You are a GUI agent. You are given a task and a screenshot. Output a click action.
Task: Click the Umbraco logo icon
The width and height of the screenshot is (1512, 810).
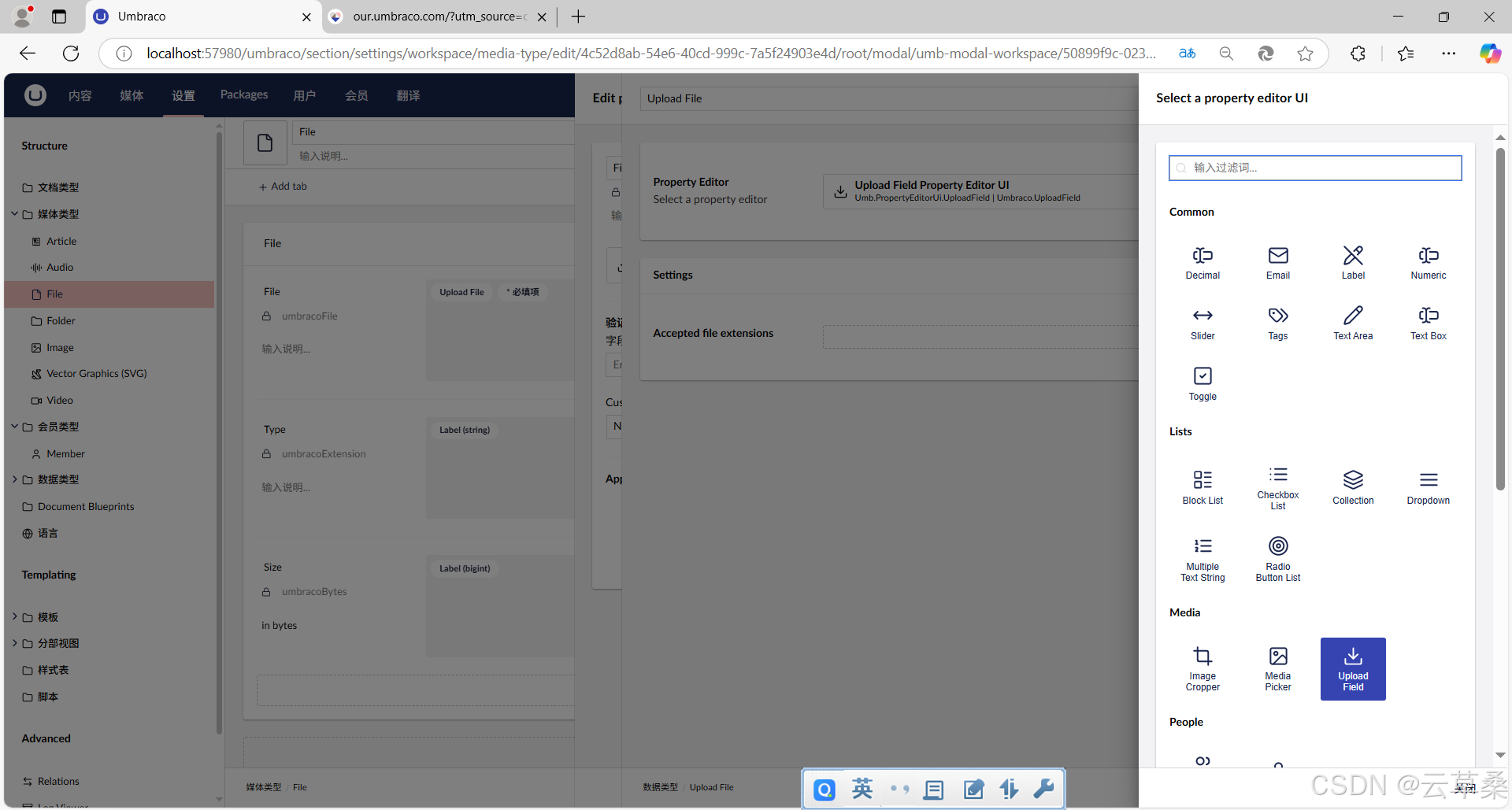tap(35, 95)
